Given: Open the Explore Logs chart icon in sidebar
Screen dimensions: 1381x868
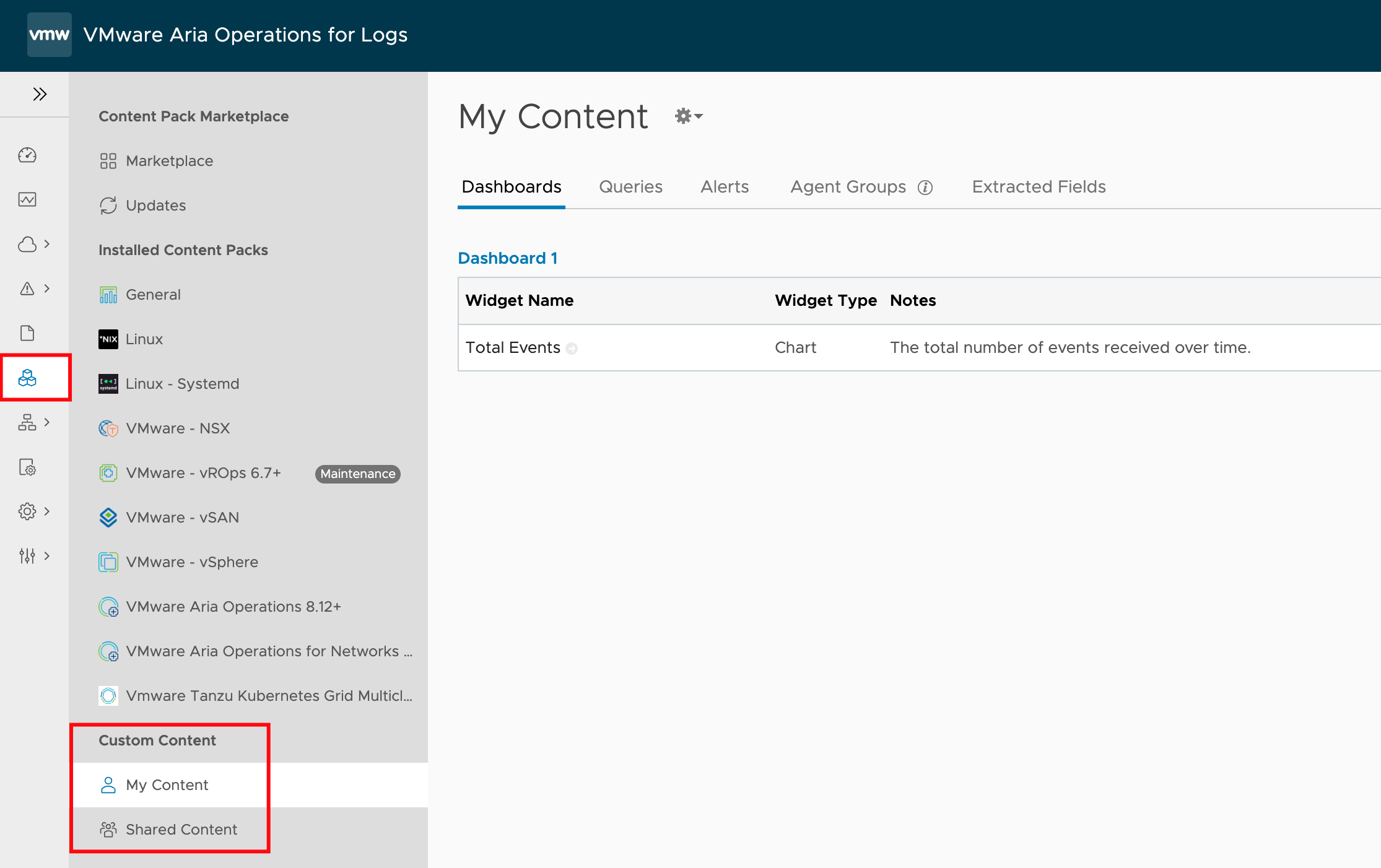Looking at the screenshot, I should [27, 199].
